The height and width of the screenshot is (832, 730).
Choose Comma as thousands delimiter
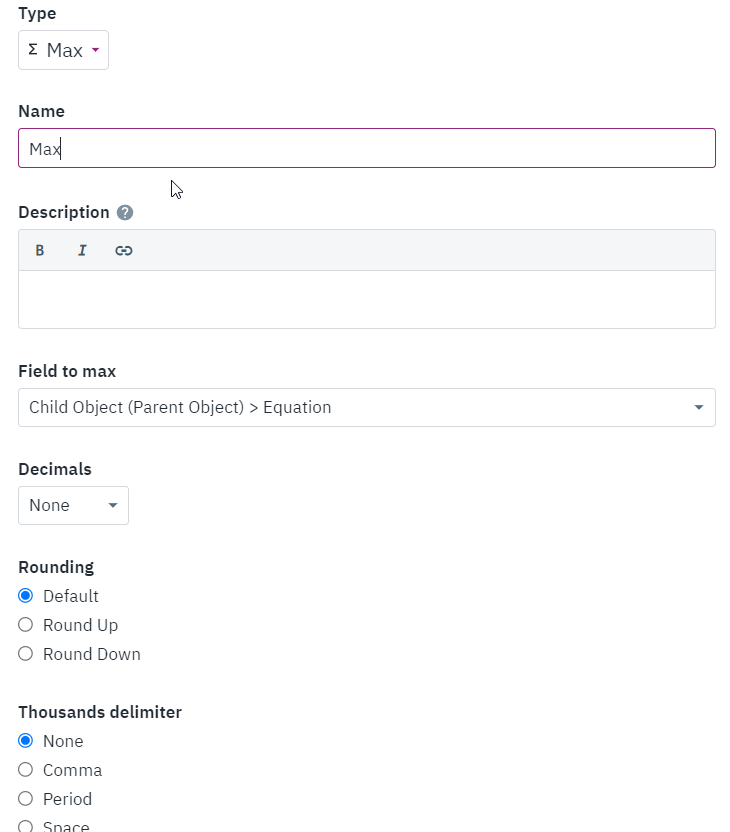[26, 770]
